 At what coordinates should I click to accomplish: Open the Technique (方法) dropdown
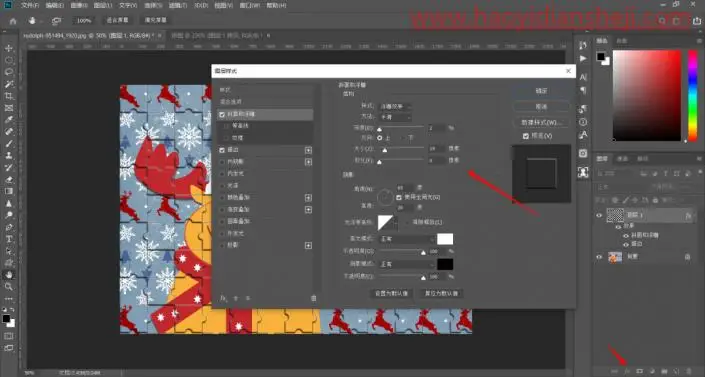pos(396,117)
